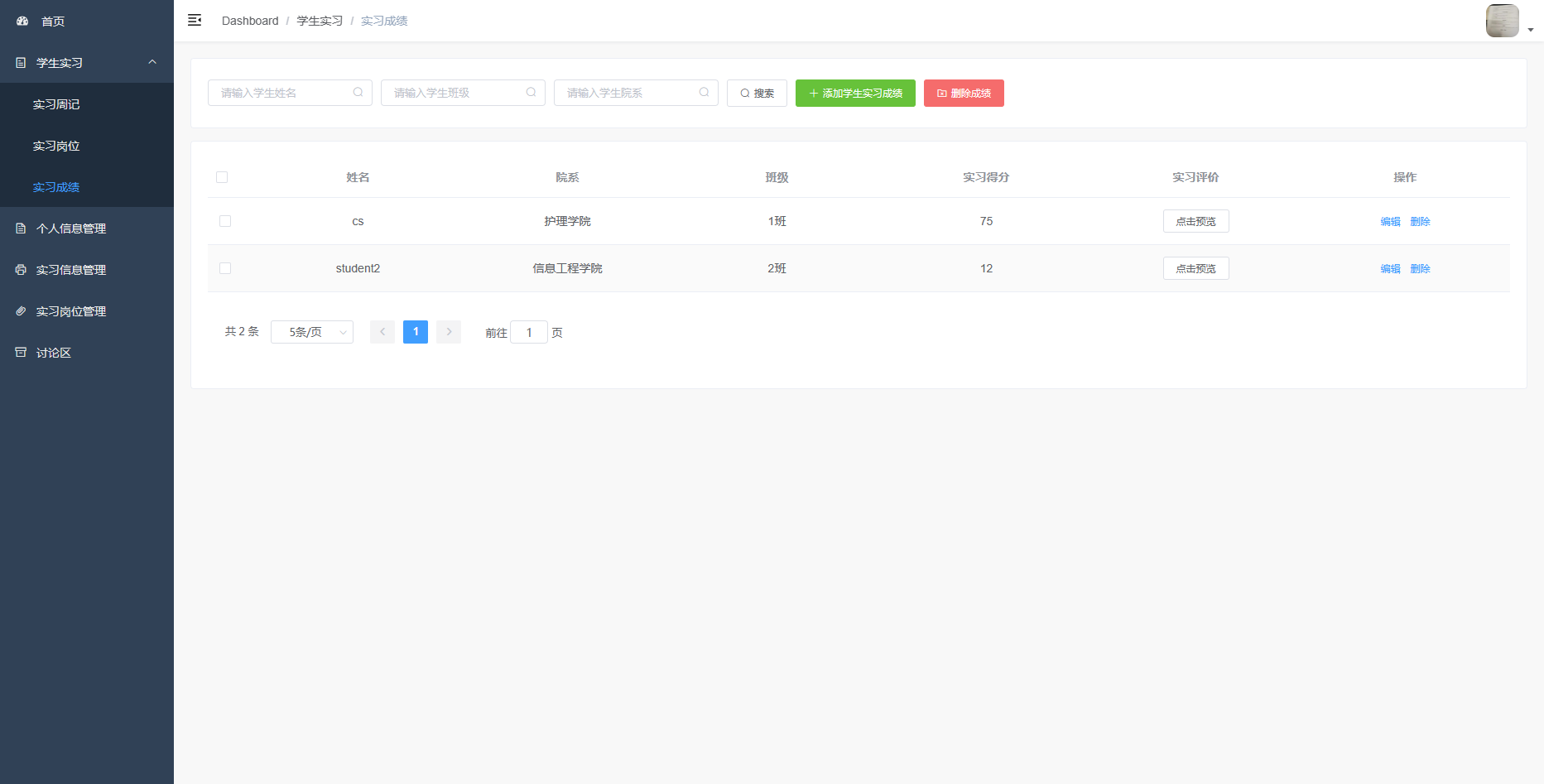The image size is (1544, 784).
Task: Click the search icon in class field
Action: 531,93
